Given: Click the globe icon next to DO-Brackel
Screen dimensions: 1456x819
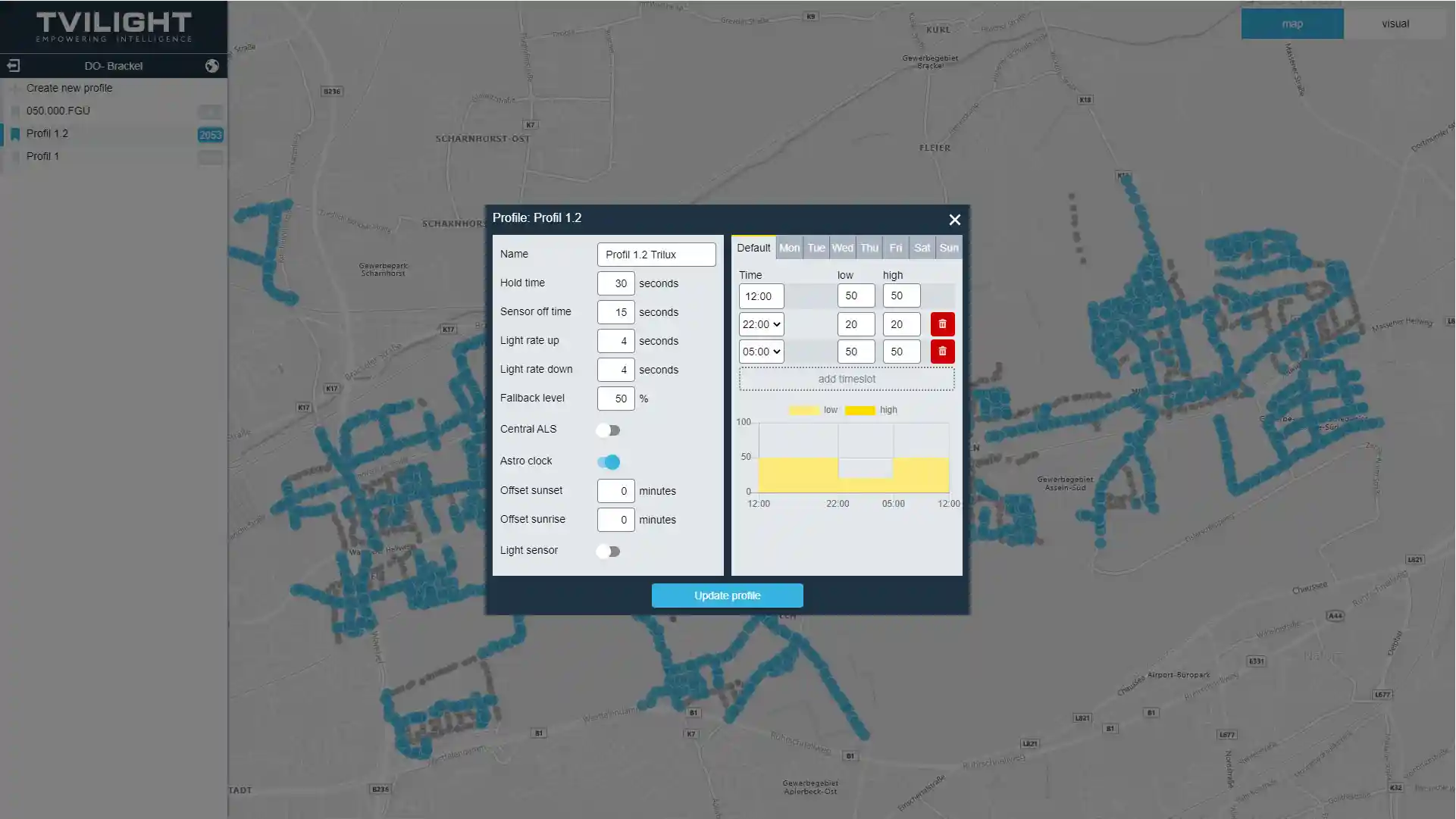Looking at the screenshot, I should point(212,66).
